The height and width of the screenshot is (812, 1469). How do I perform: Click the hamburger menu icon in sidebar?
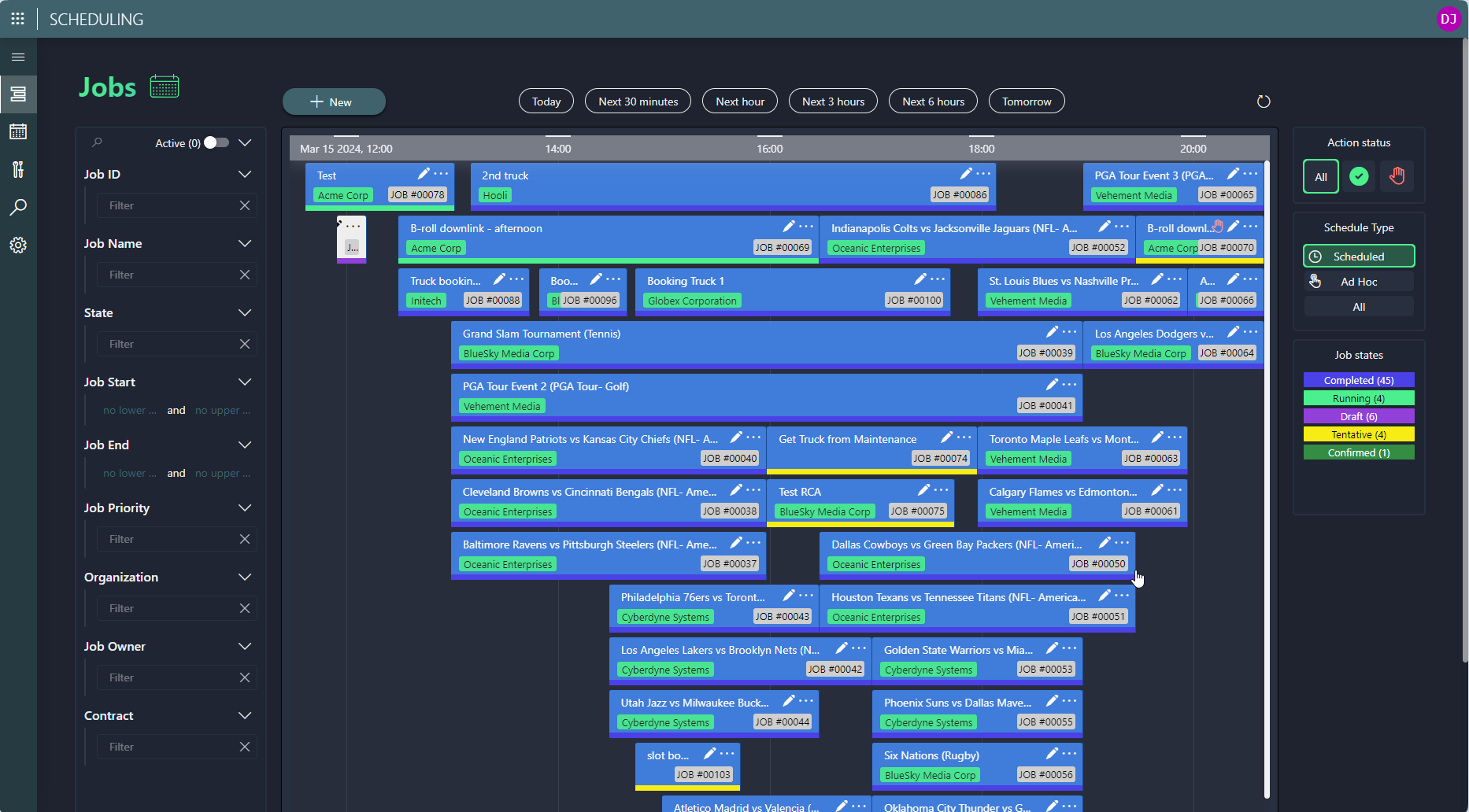(x=18, y=57)
